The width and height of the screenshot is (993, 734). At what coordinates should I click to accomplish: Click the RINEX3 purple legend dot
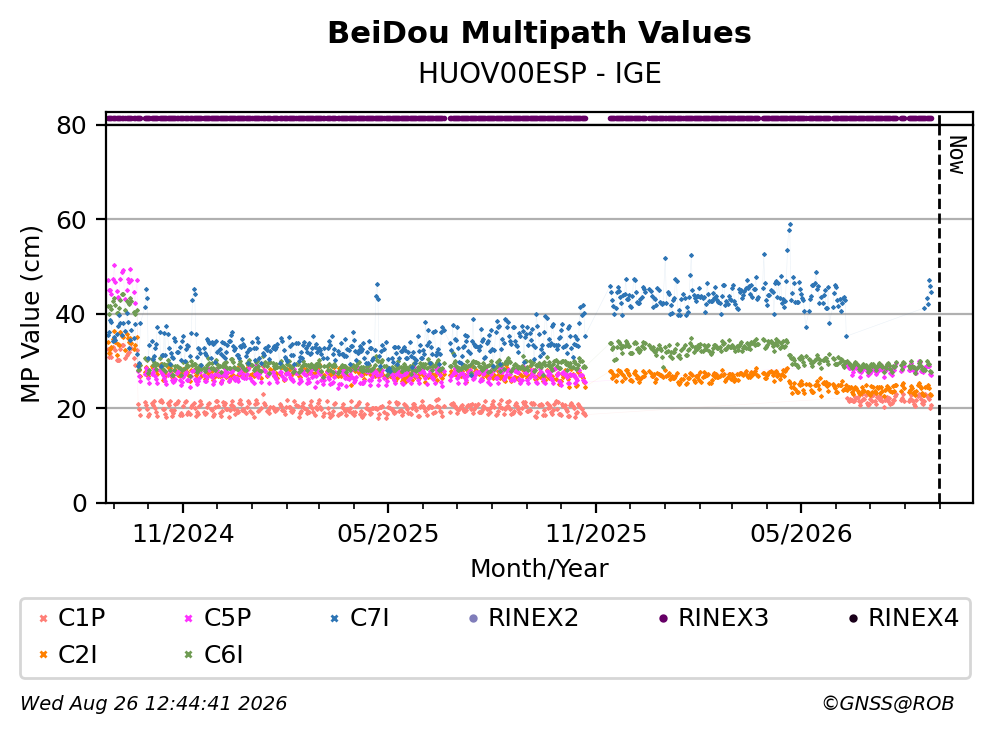(664, 618)
